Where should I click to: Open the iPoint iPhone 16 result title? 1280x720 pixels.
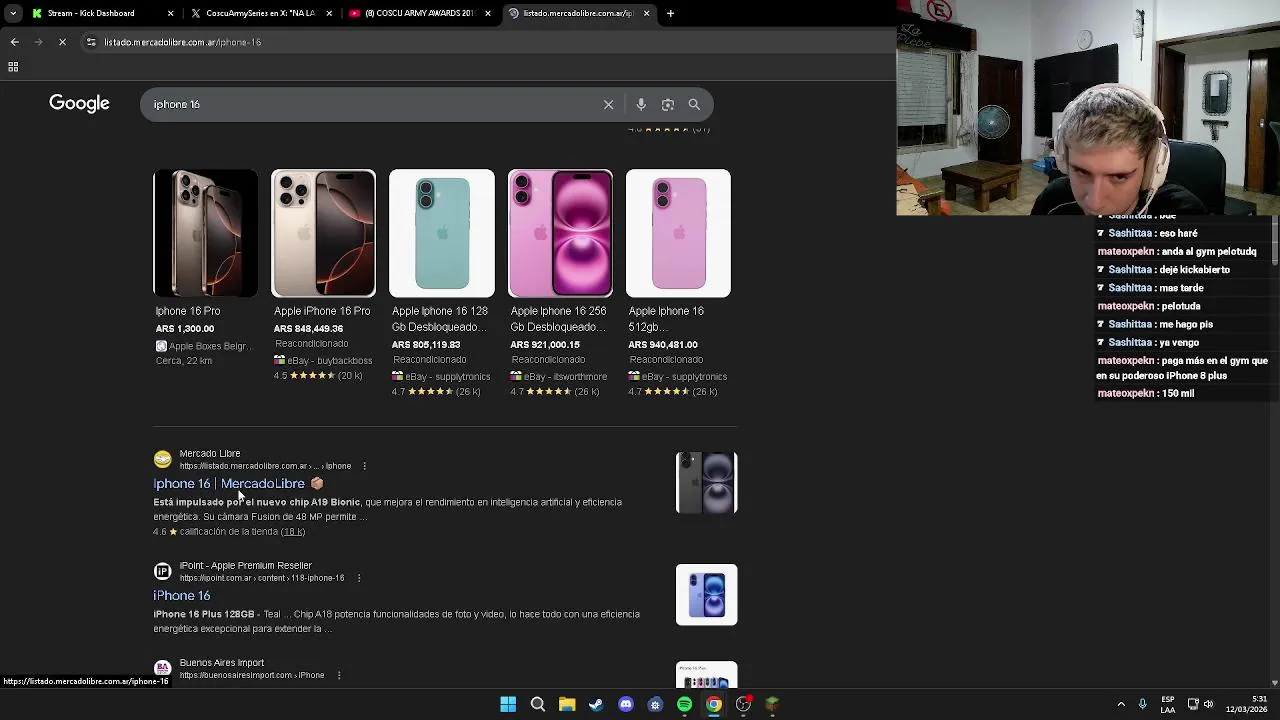pyautogui.click(x=181, y=596)
